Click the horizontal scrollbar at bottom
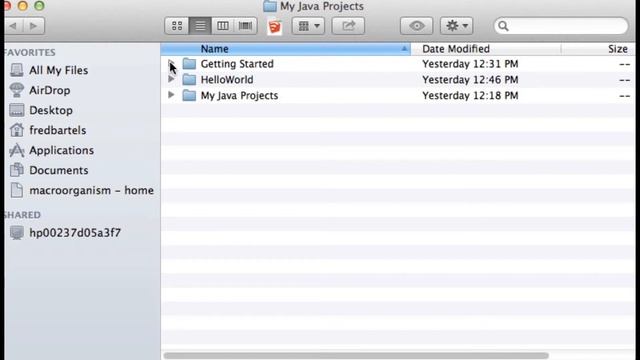This screenshot has height=360, width=640. (356, 356)
